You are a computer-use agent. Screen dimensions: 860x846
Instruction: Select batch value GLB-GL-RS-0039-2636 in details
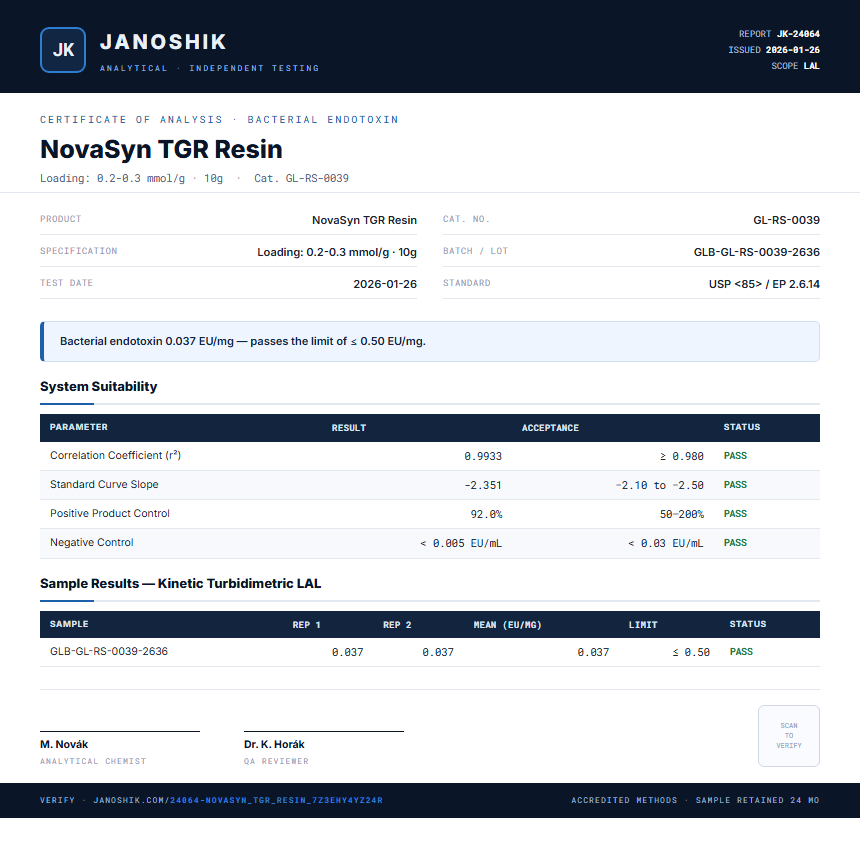click(x=756, y=252)
